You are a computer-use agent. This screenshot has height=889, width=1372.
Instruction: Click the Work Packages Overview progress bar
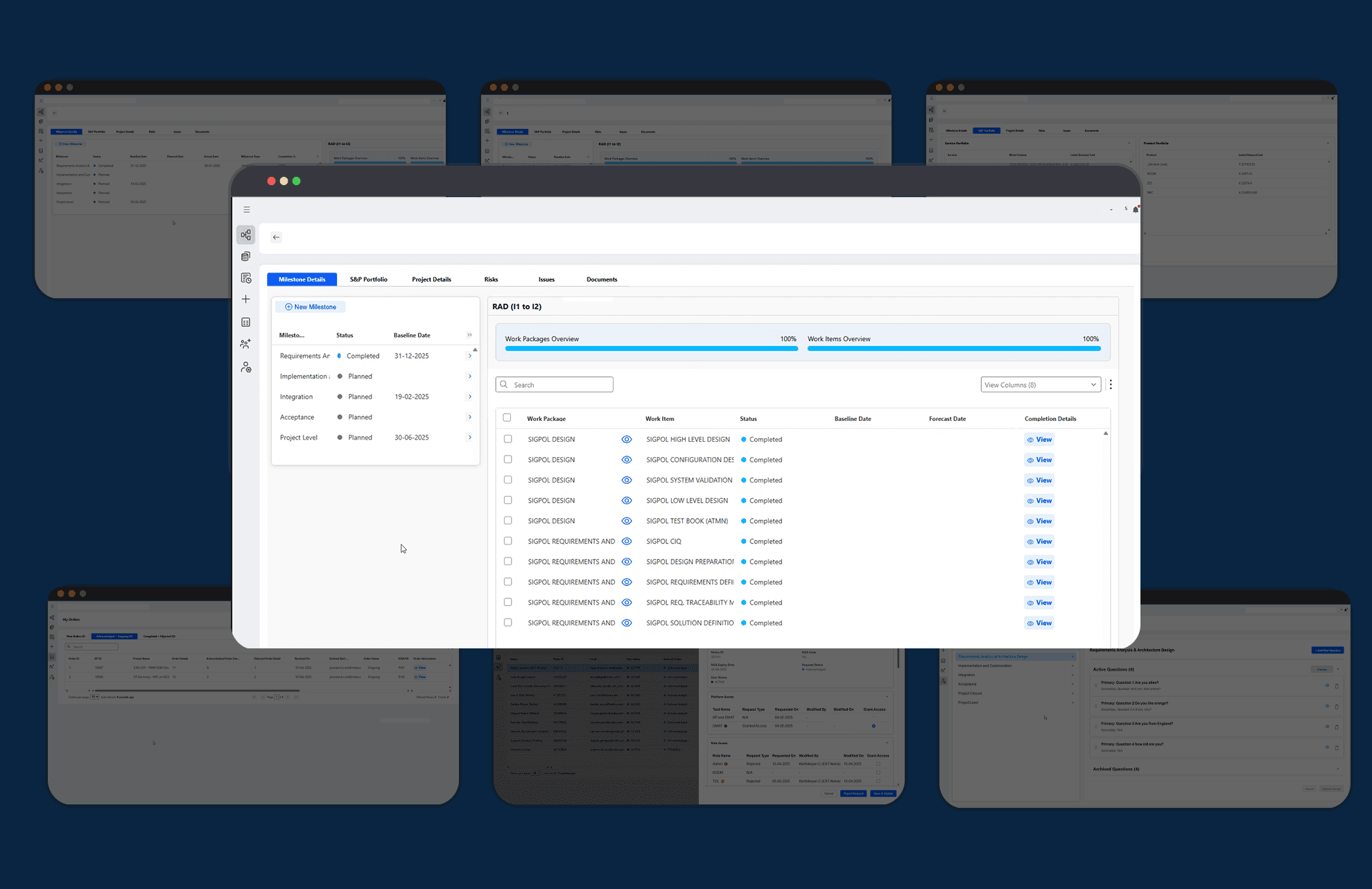coord(651,348)
